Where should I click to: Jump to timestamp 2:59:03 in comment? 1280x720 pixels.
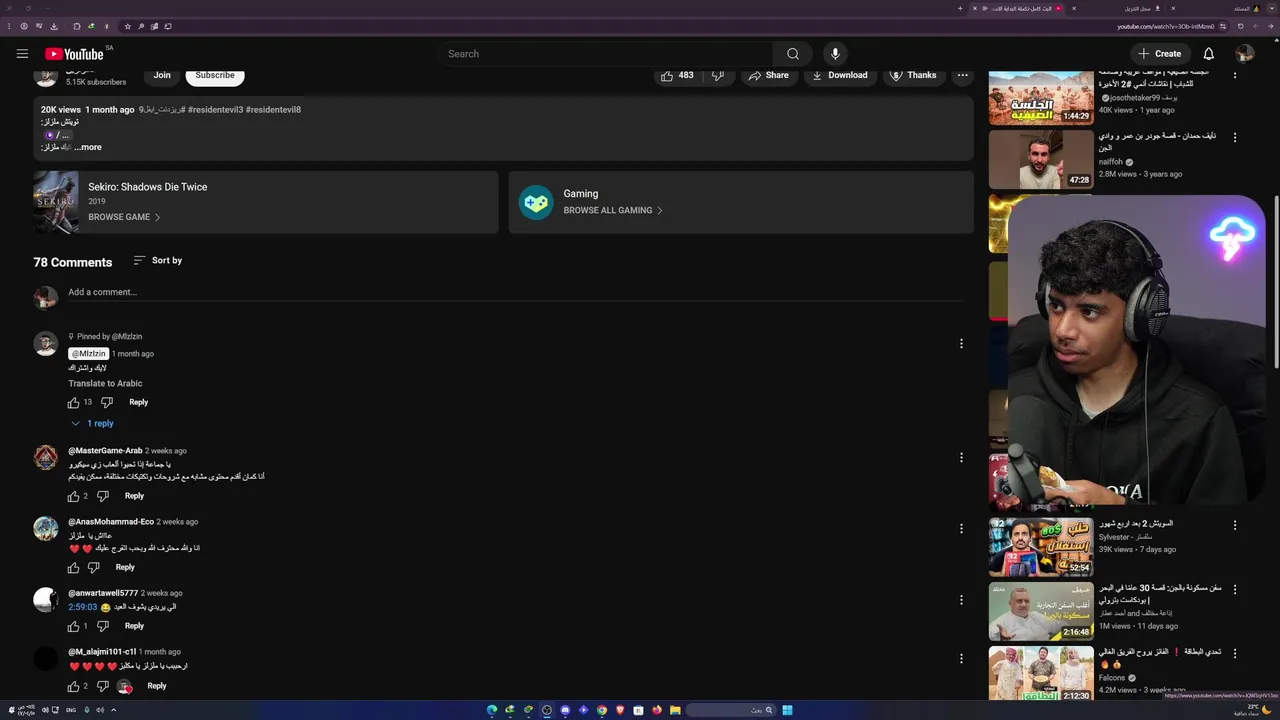pos(82,607)
